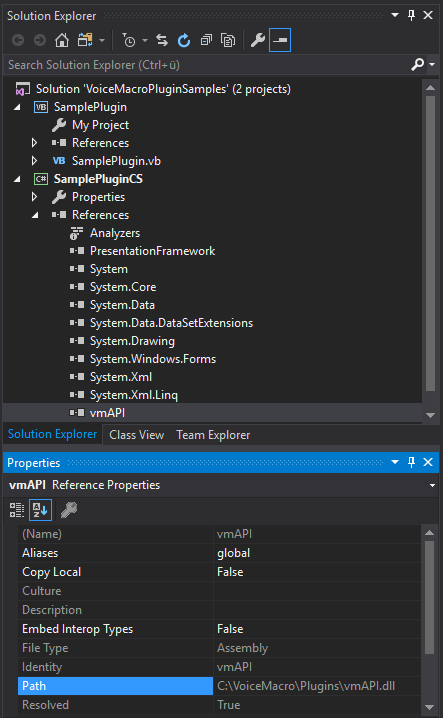
Task: Collapse References under SamplePluginCS
Action: tap(35, 215)
